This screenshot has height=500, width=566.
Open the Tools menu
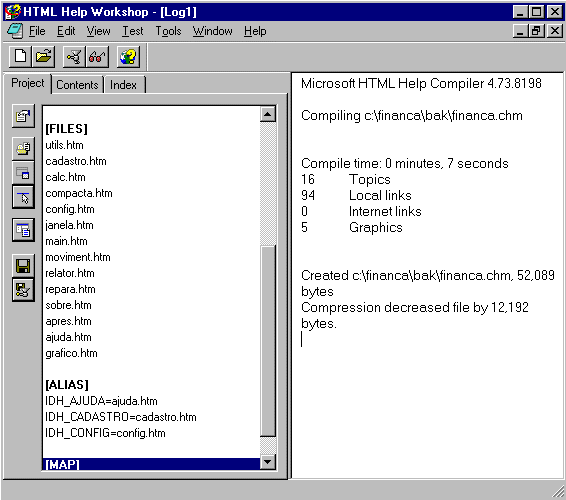tap(168, 31)
